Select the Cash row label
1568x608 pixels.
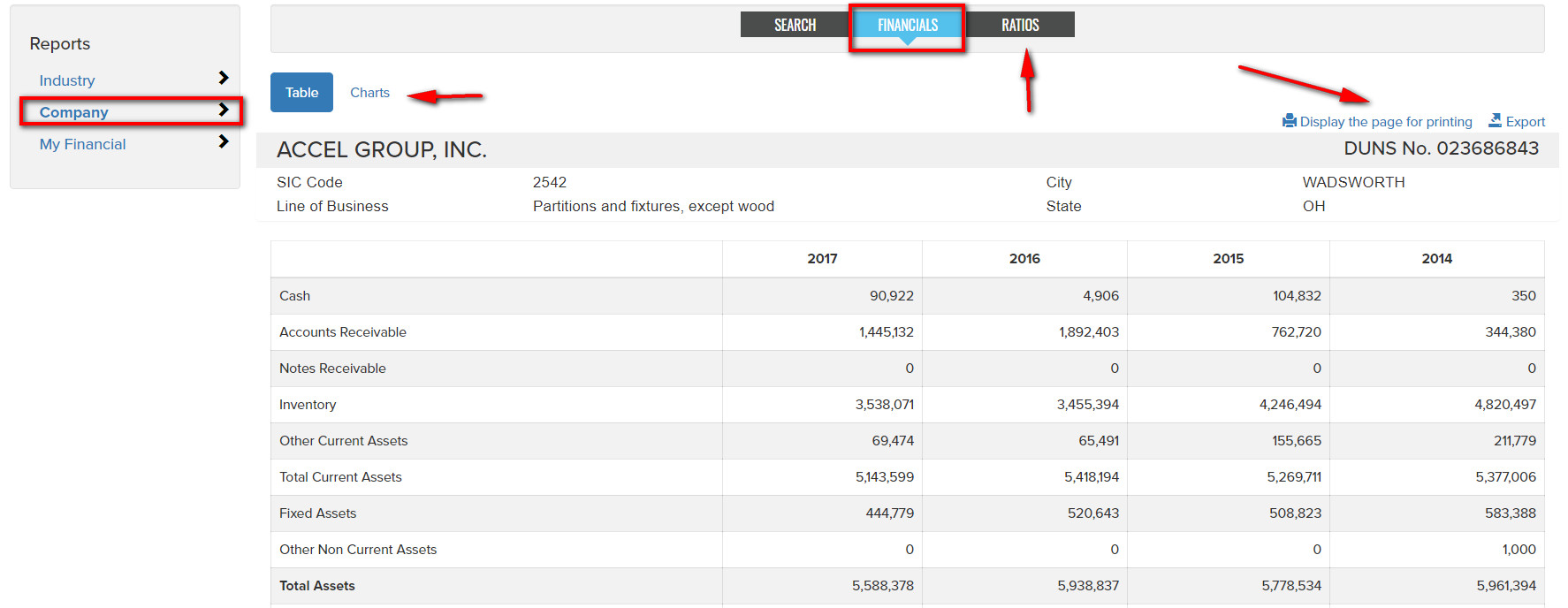[x=294, y=296]
